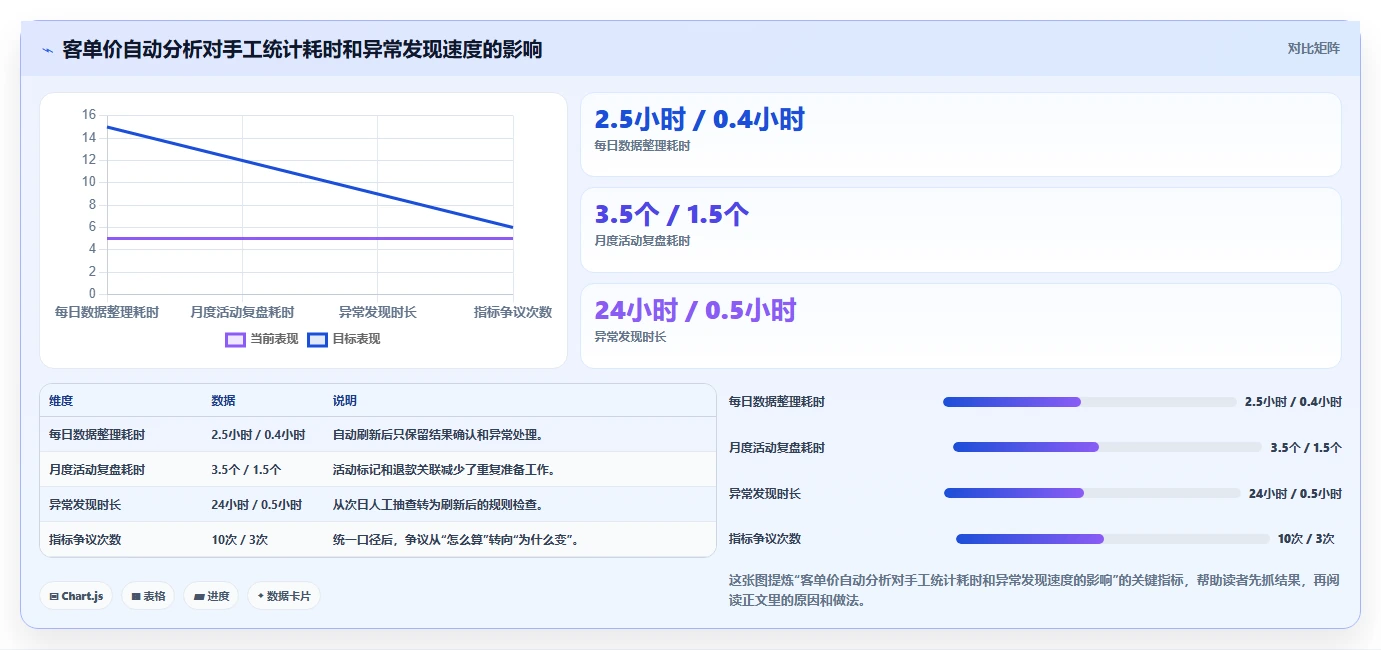Click the 月度活动复盘耗时 progress bar
Viewport: 1381px width, 650px height.
coord(1107,447)
